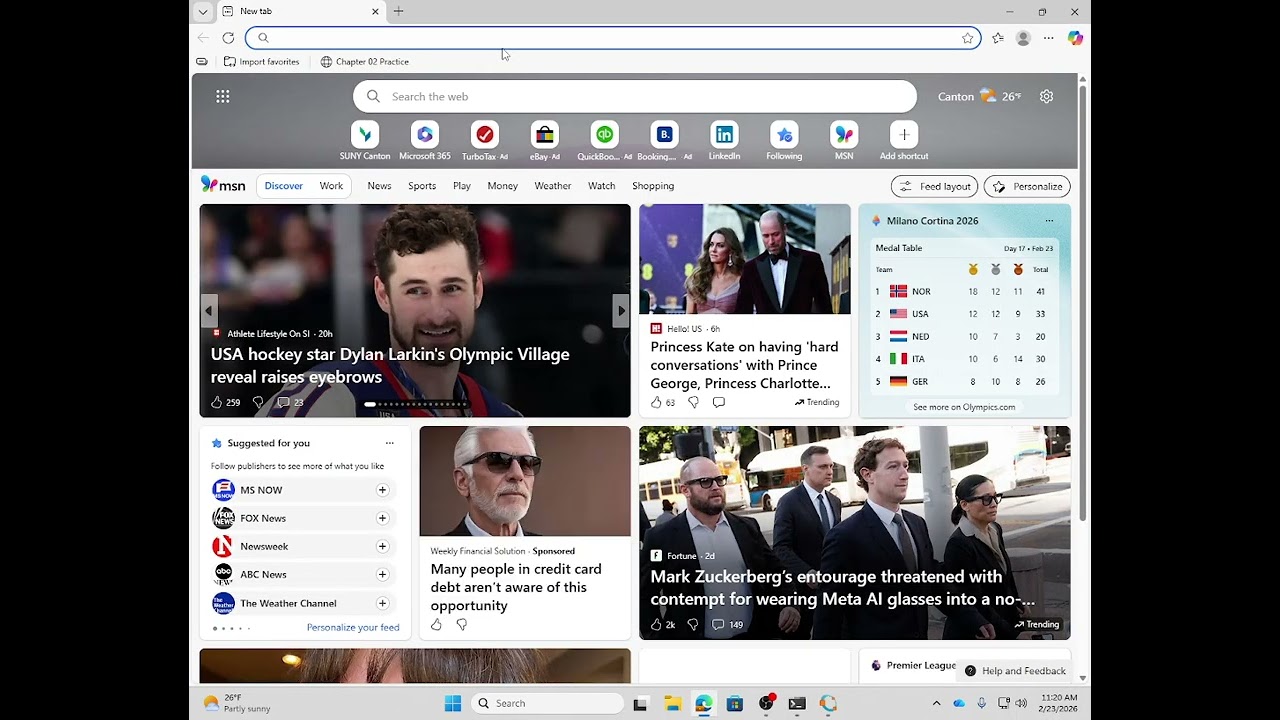This screenshot has width=1280, height=720.
Task: Follow MS NOW with the plus button
Action: tap(382, 490)
